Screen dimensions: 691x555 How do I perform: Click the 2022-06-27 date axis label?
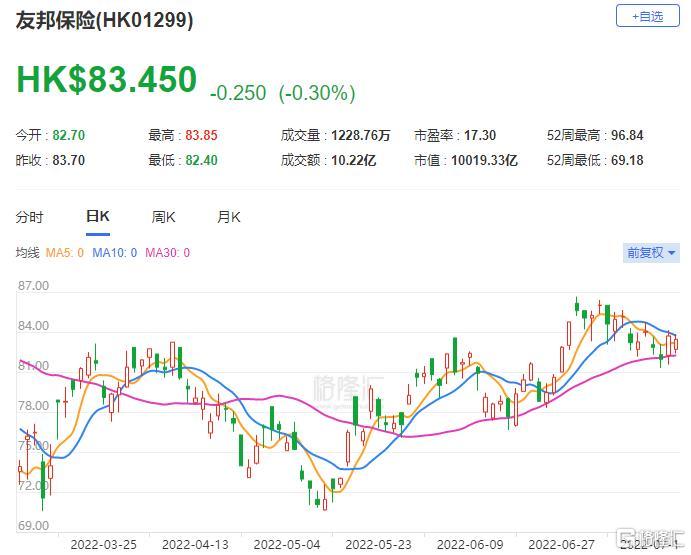562,545
